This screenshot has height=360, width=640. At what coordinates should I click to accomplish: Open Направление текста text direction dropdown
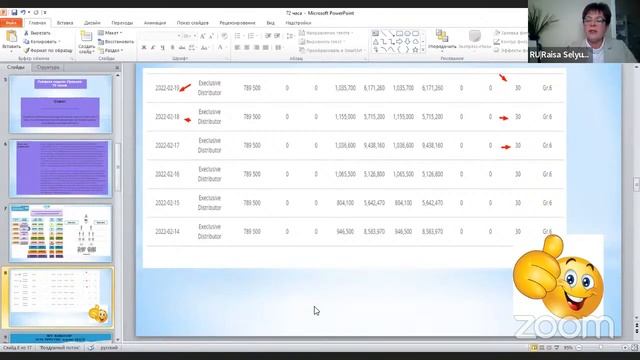click(326, 33)
